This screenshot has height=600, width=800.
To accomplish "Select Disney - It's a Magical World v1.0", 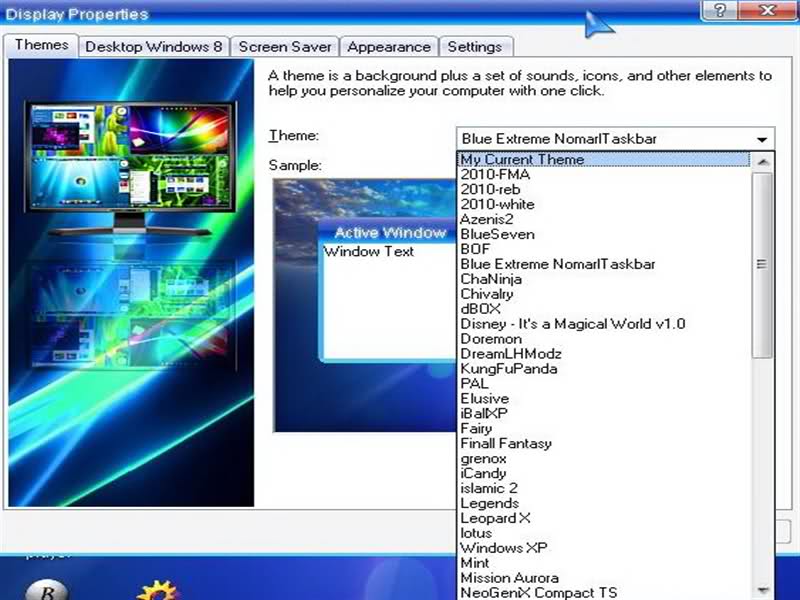I will pos(605,324).
